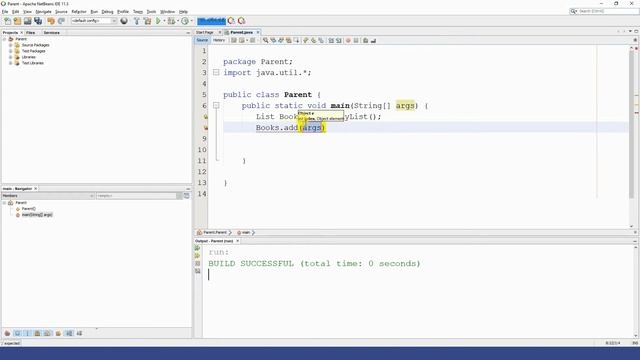Collapse the Parent project root node

(x=4, y=39)
